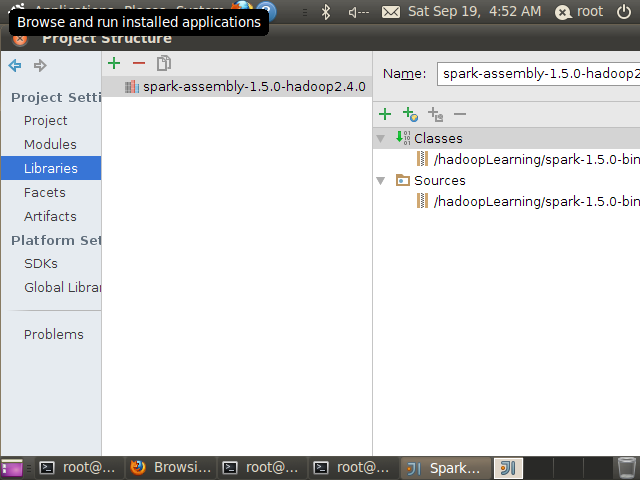The image size is (640, 480).
Task: Click second IntelliJ taskbar button with icon only
Action: pos(508,468)
